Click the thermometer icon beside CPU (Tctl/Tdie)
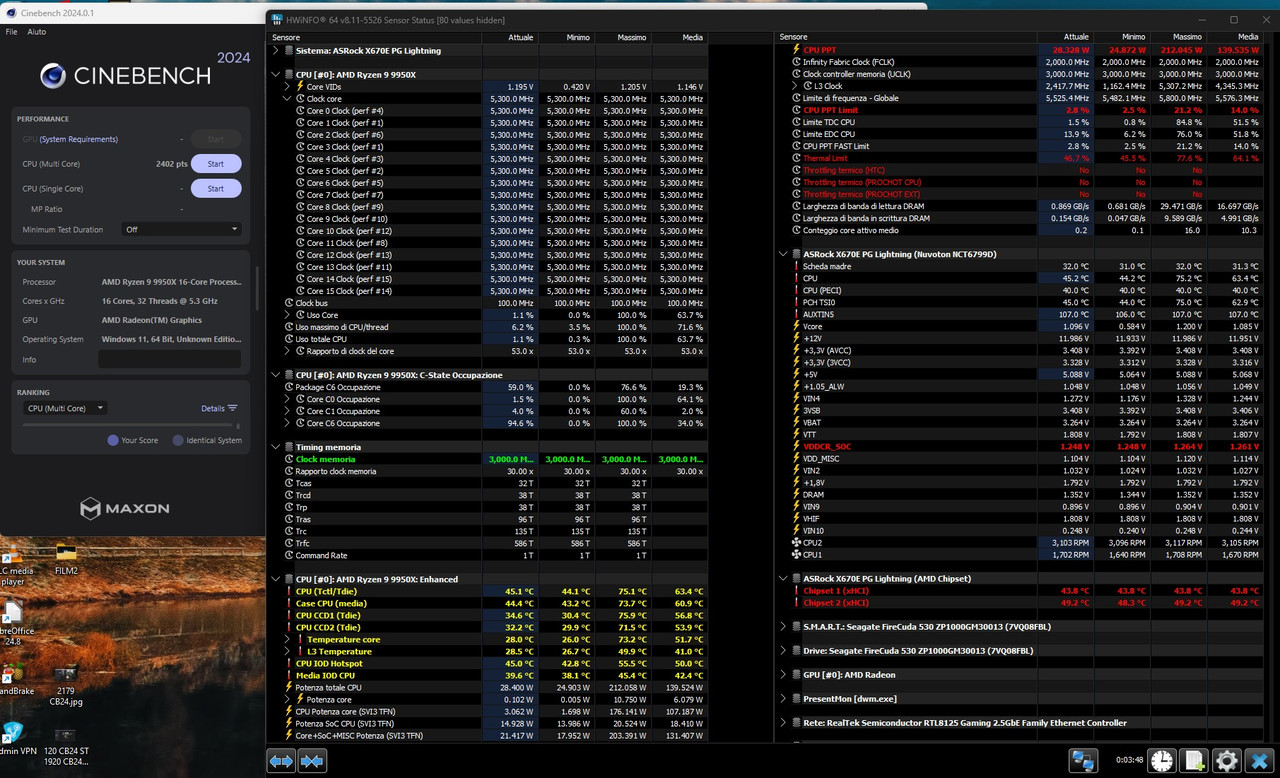 click(x=288, y=591)
